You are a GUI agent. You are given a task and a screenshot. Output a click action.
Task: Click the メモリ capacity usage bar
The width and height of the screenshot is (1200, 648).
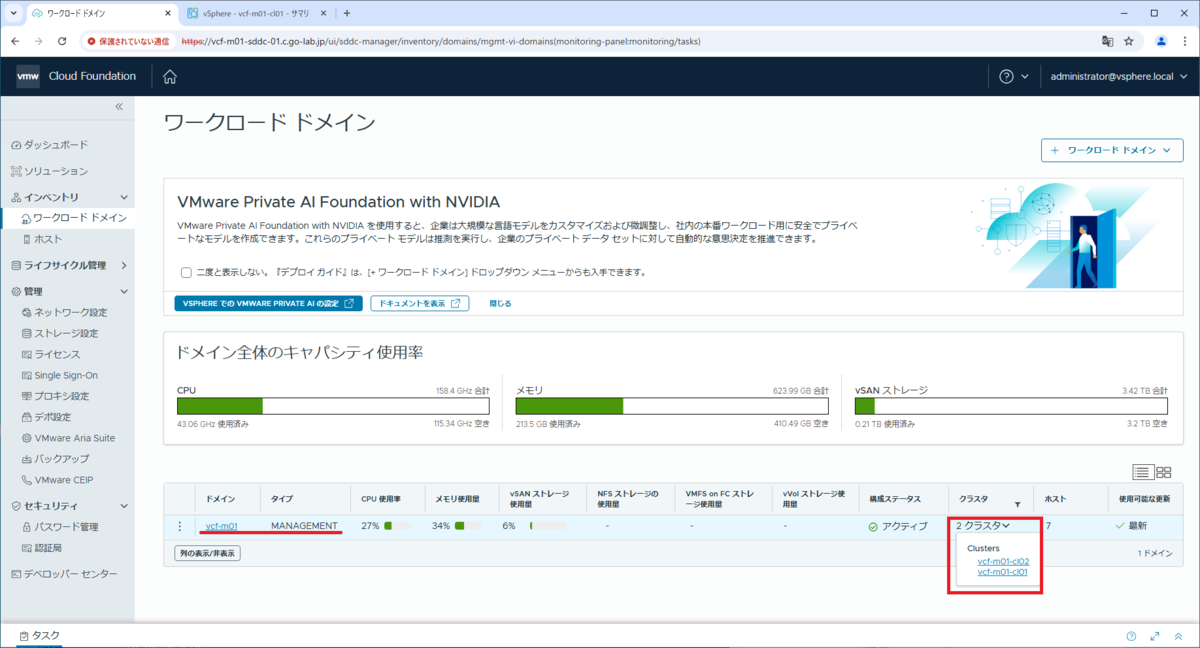click(672, 406)
